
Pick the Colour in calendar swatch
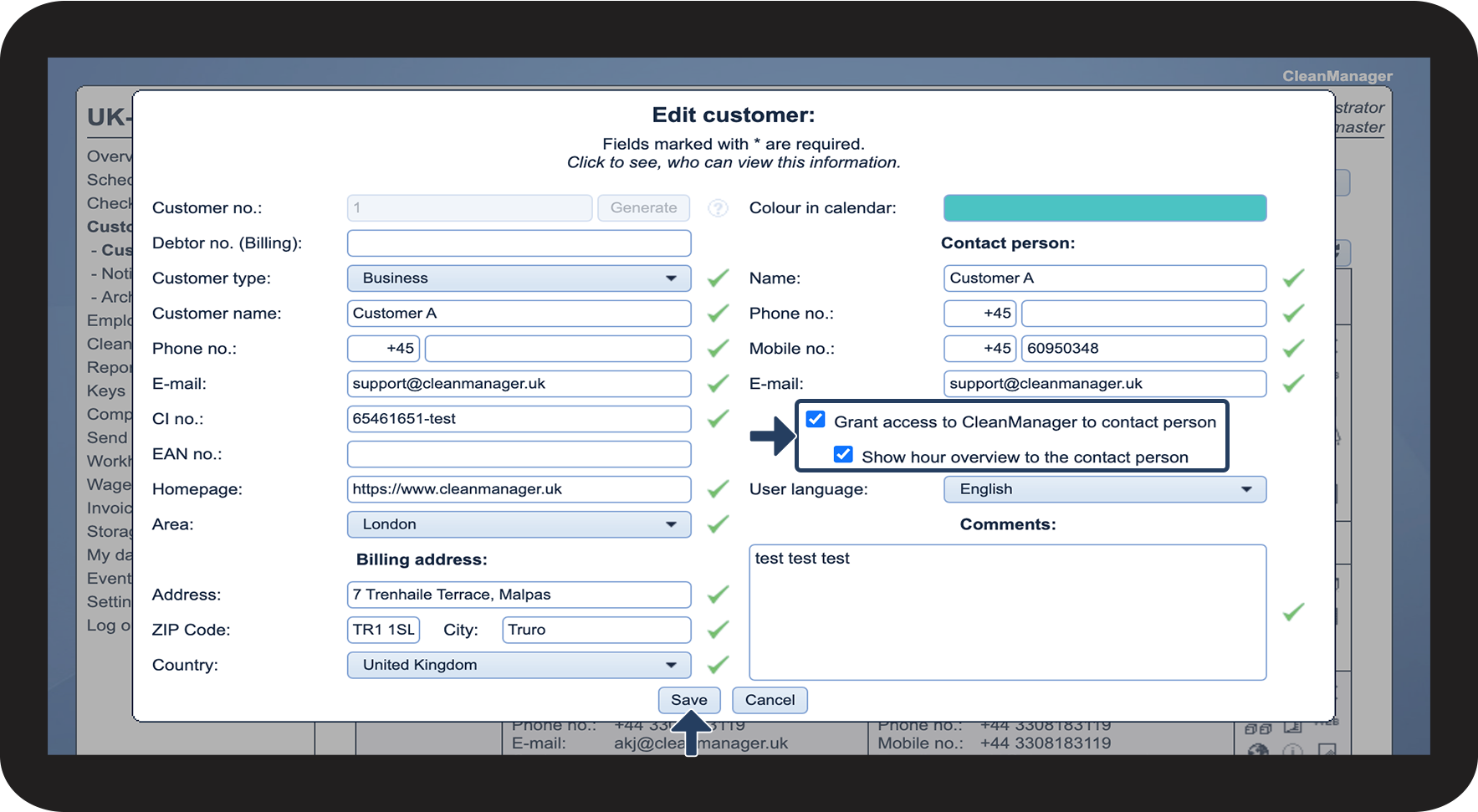1105,208
